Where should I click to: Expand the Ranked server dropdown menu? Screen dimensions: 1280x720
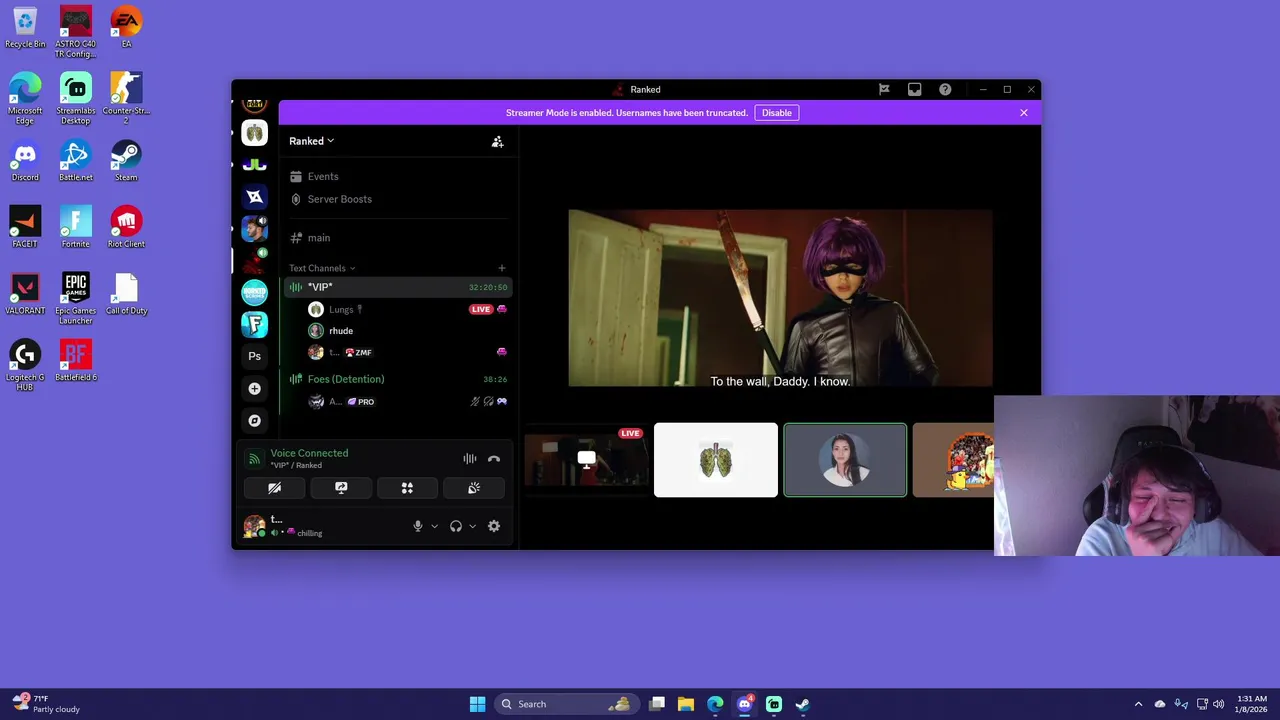click(x=312, y=141)
